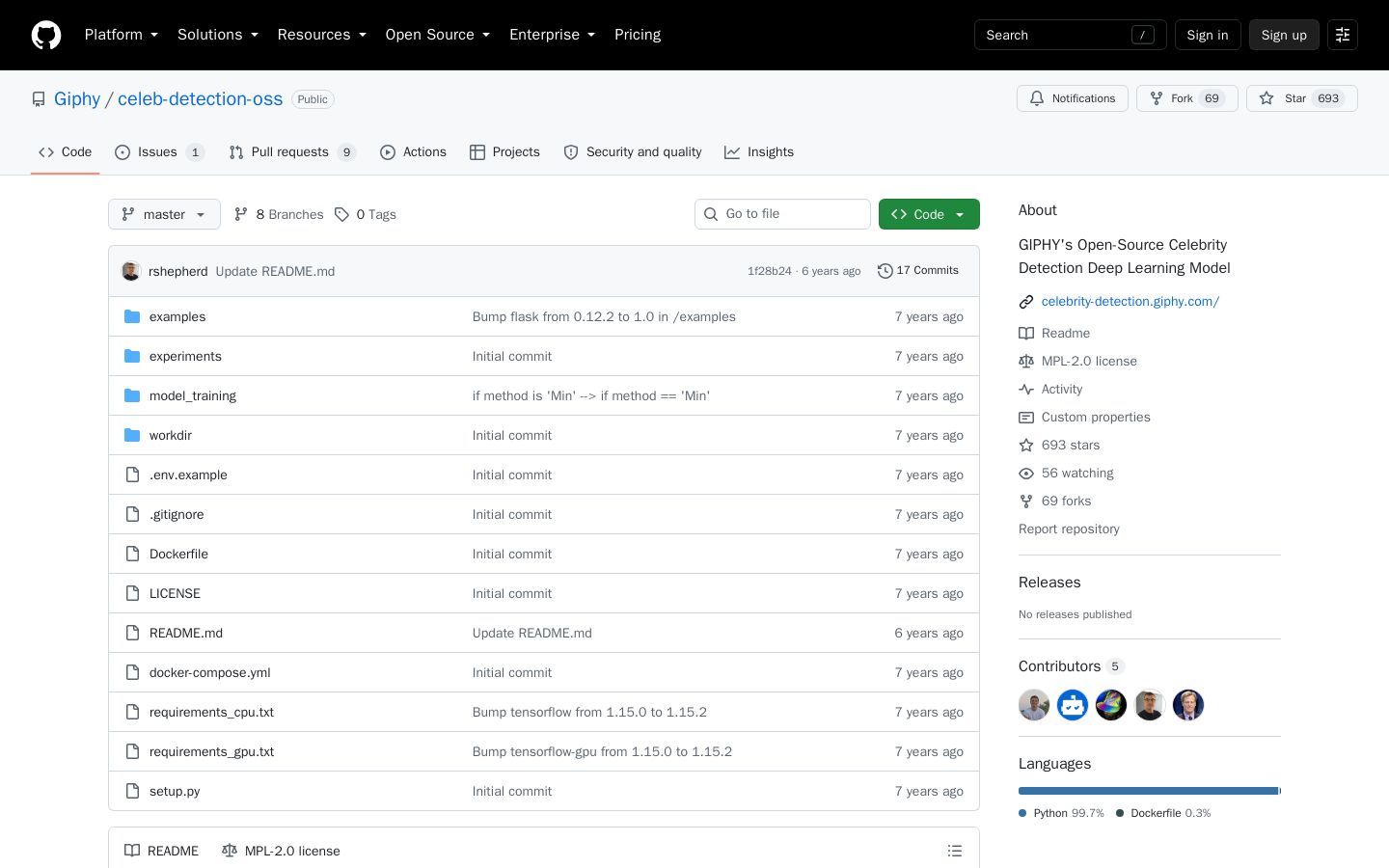Viewport: 1389px width, 868px height.
Task: Open the header settings sliders icon
Action: pyautogui.click(x=1343, y=35)
